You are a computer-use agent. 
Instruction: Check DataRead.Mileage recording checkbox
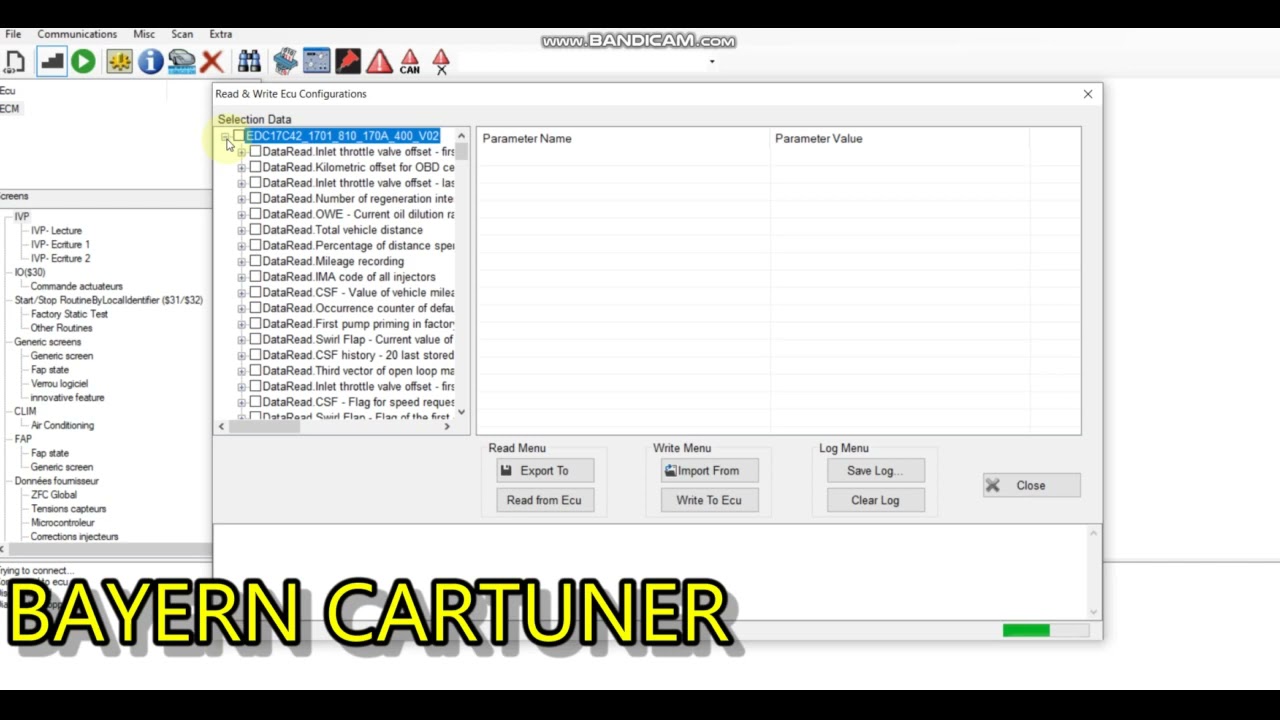point(255,261)
